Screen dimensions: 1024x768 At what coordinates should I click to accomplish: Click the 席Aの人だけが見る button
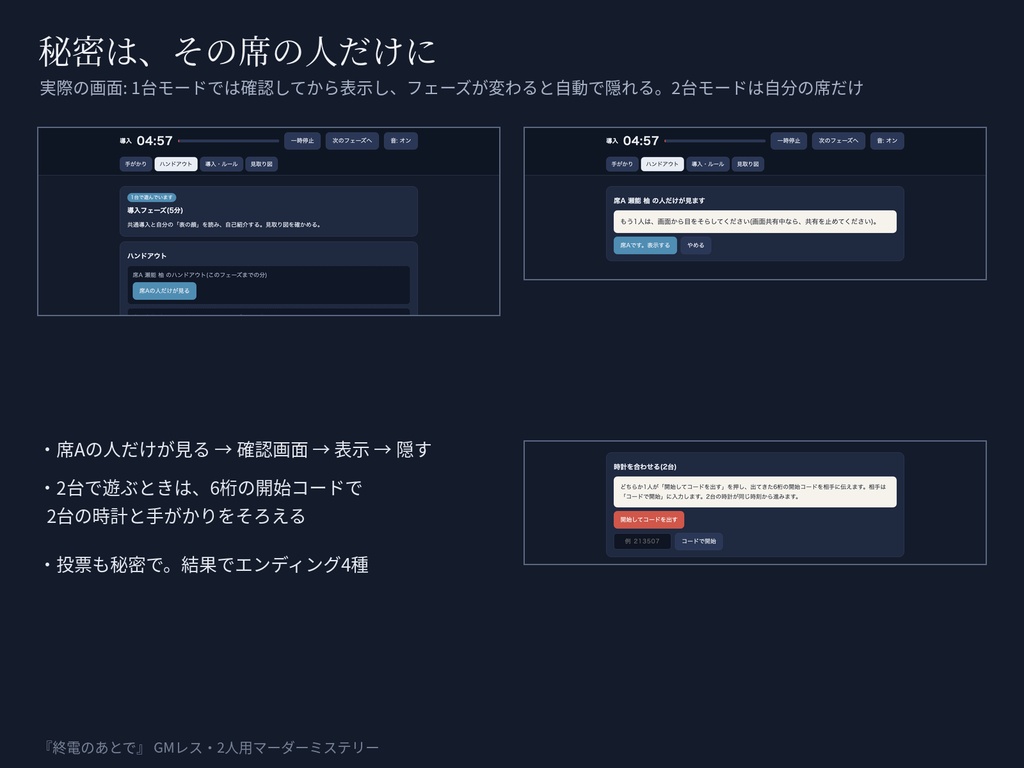tap(165, 291)
